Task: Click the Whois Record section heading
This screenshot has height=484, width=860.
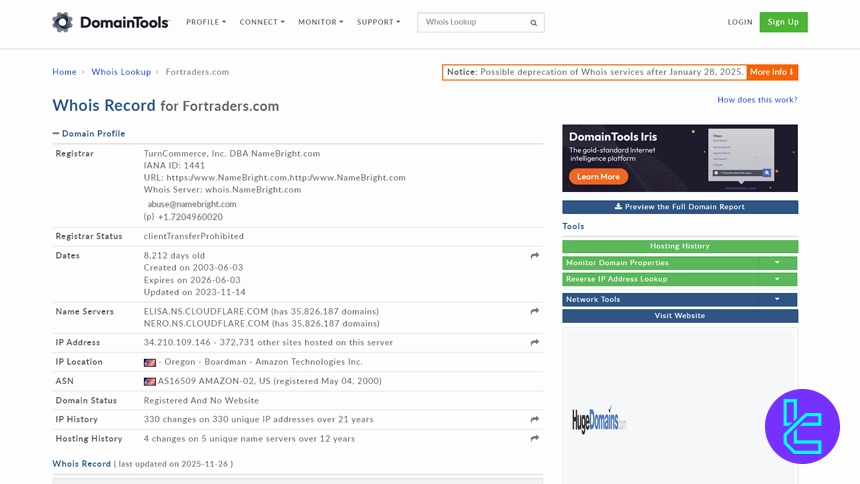Action: [81, 464]
